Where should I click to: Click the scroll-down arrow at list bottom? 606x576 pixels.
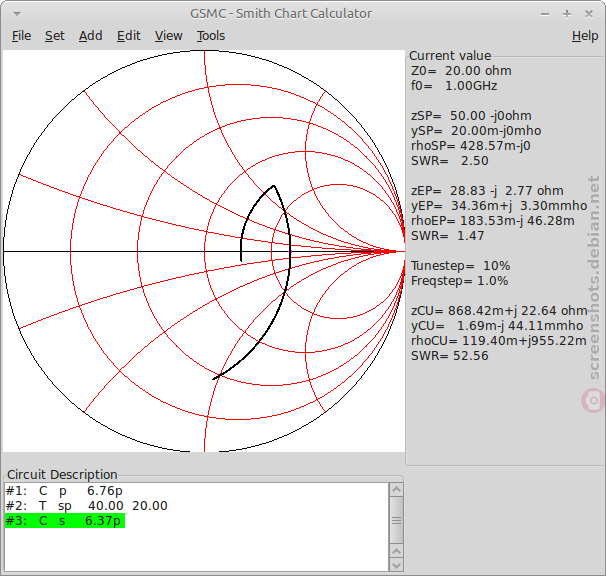(396, 565)
